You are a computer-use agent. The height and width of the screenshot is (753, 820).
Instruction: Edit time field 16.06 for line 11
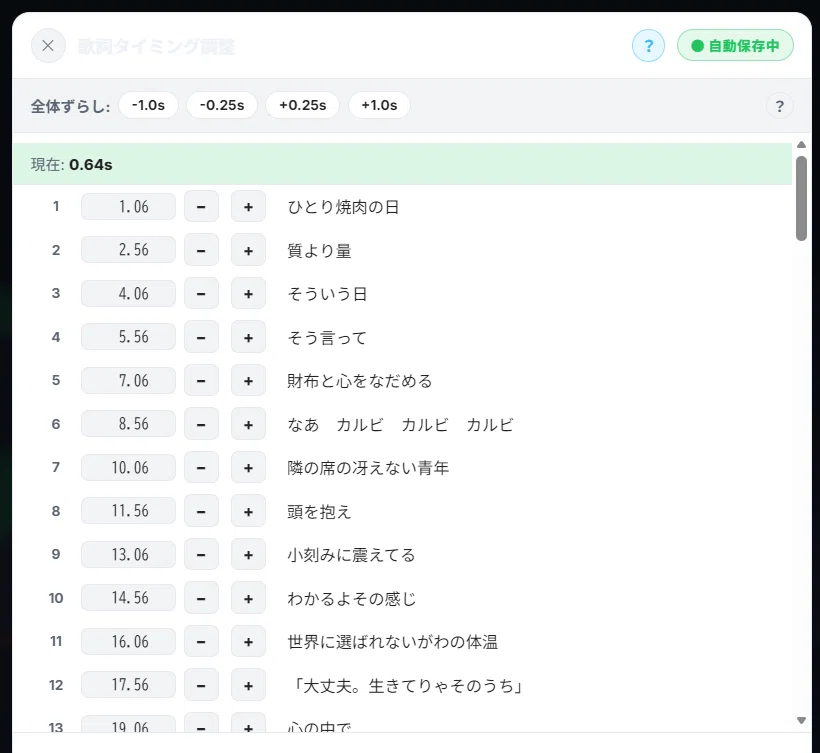(x=128, y=641)
